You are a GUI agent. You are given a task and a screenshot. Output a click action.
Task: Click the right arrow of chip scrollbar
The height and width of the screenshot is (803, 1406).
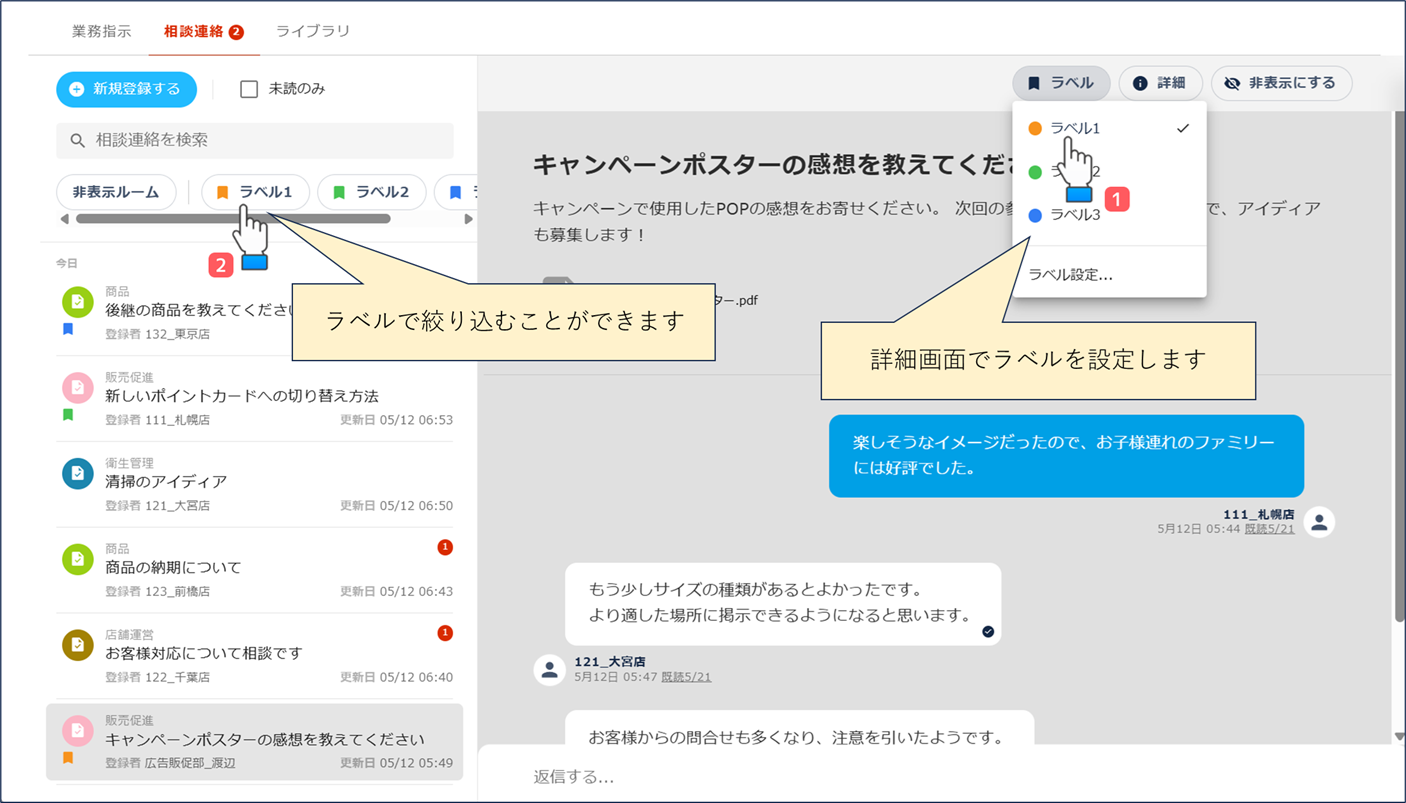pyautogui.click(x=467, y=219)
